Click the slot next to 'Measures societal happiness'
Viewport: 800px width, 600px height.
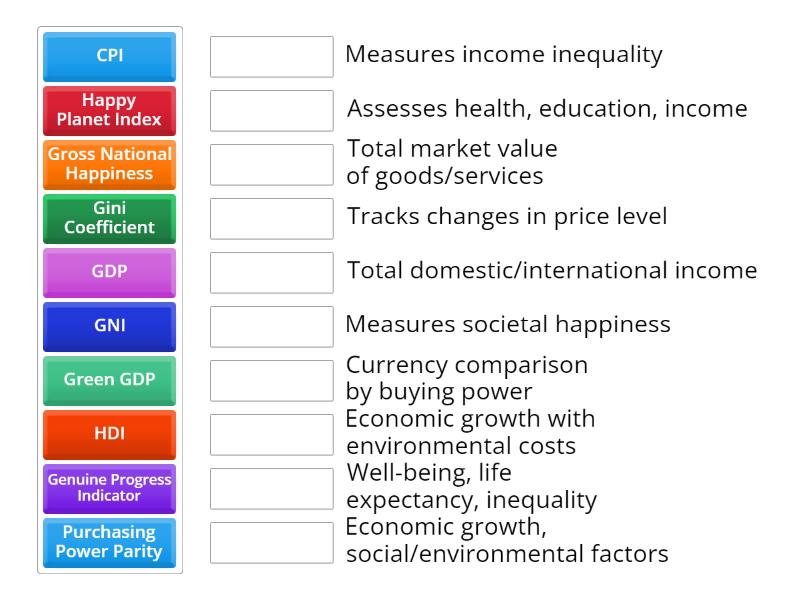[x=271, y=327]
